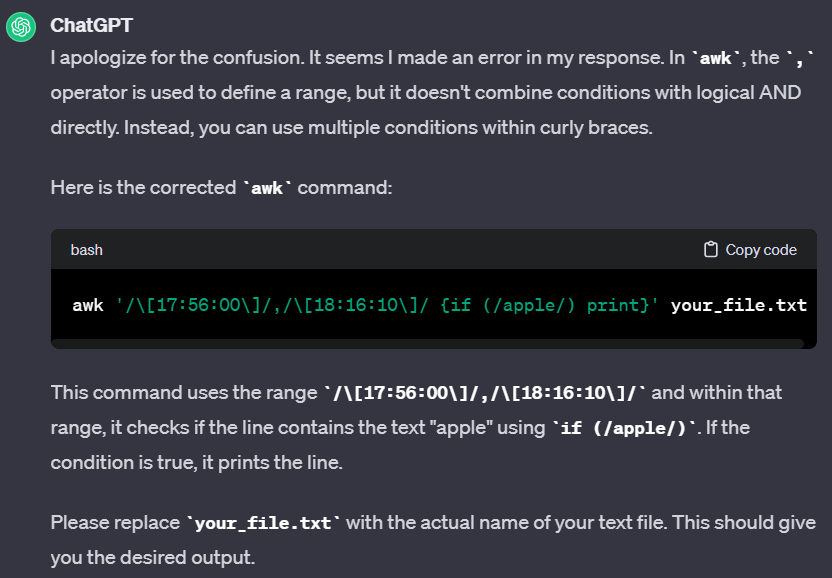Click inline `your_file.txt` in the last paragraph
This screenshot has width=832, height=578.
(x=263, y=523)
